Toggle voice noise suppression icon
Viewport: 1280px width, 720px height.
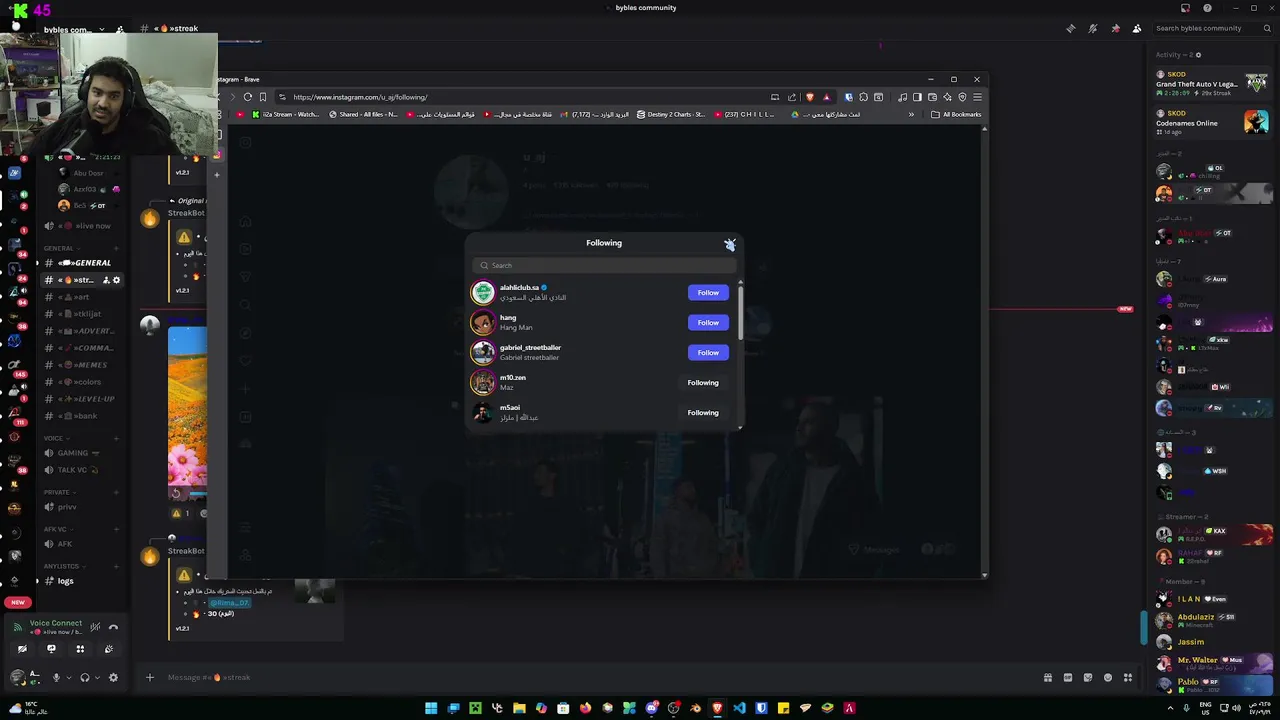click(x=95, y=627)
